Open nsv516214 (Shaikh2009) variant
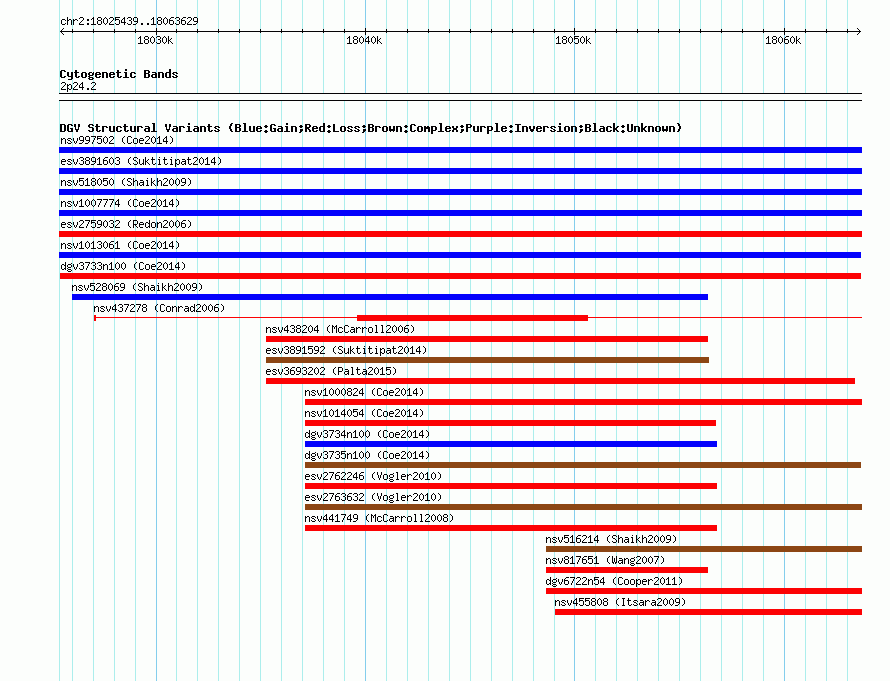The width and height of the screenshot is (890, 681). point(611,539)
